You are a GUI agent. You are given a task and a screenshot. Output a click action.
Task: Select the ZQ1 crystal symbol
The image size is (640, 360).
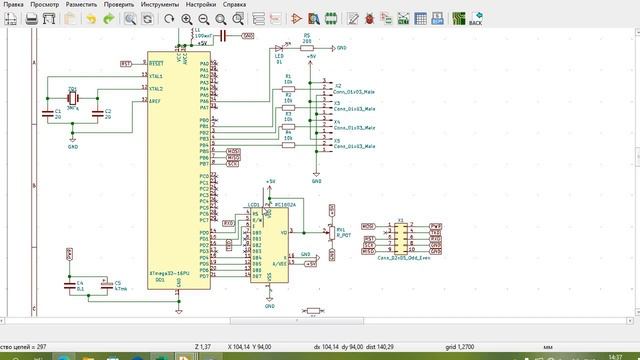(72, 98)
